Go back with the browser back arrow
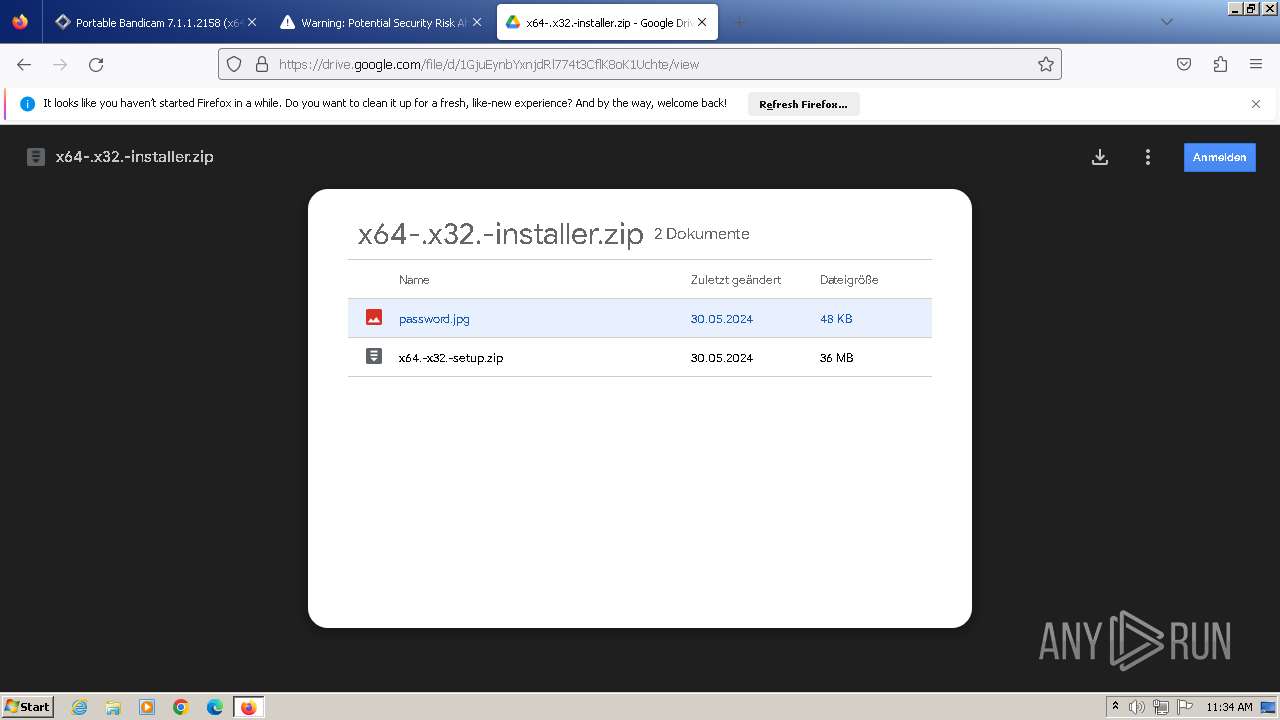1280x720 pixels. pyautogui.click(x=24, y=64)
